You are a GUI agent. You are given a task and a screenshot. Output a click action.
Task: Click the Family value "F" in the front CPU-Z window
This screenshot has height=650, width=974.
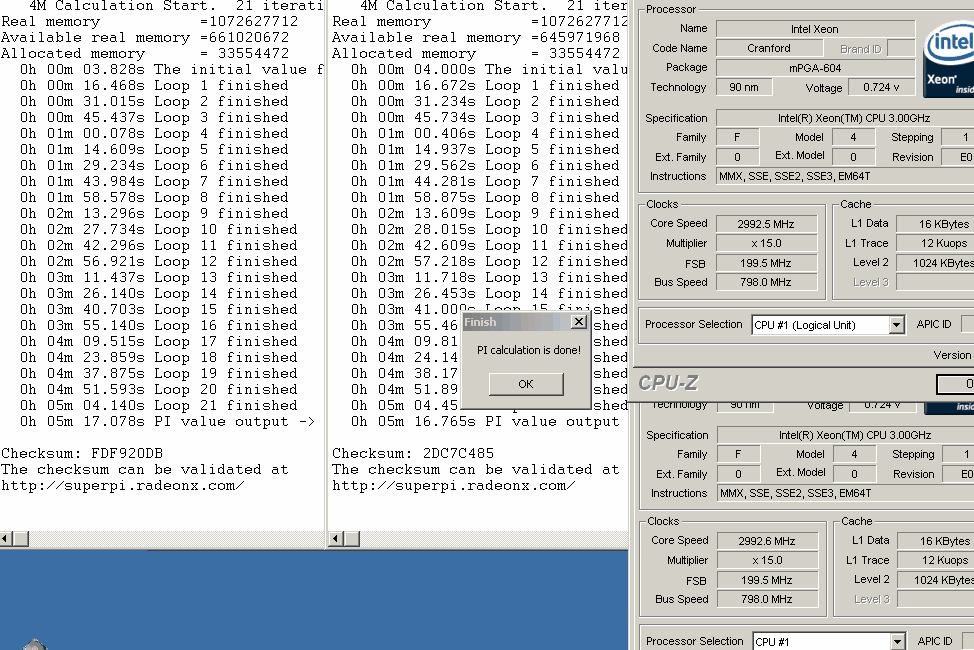pyautogui.click(x=737, y=137)
